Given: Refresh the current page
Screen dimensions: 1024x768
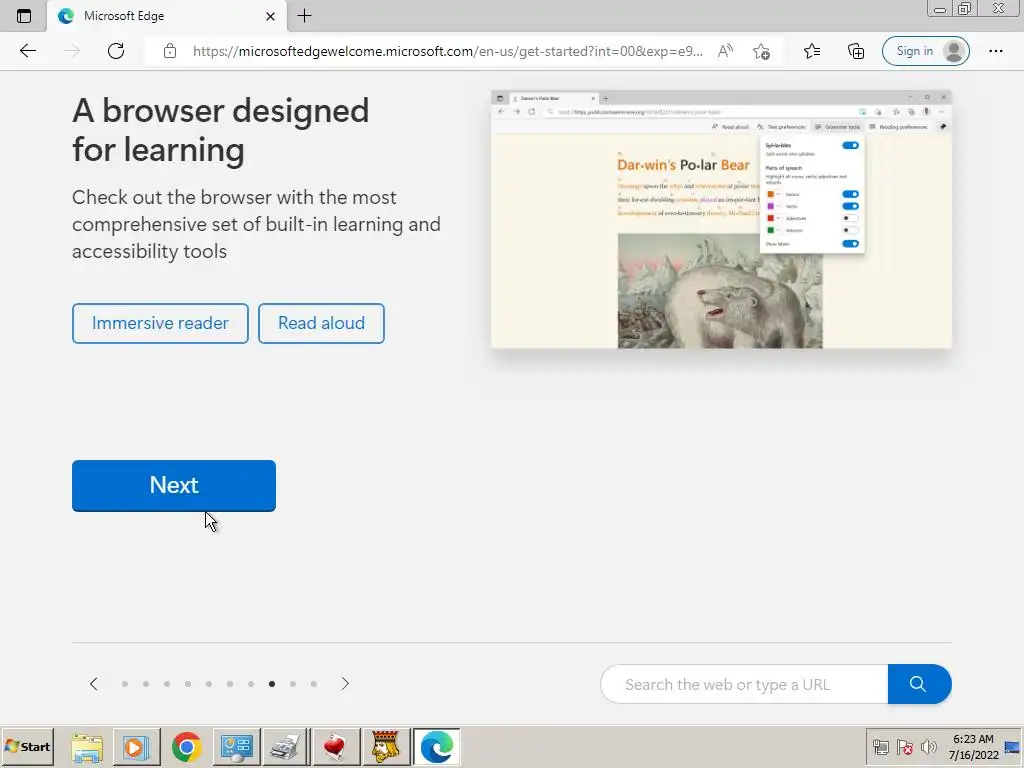Looking at the screenshot, I should click(x=116, y=51).
